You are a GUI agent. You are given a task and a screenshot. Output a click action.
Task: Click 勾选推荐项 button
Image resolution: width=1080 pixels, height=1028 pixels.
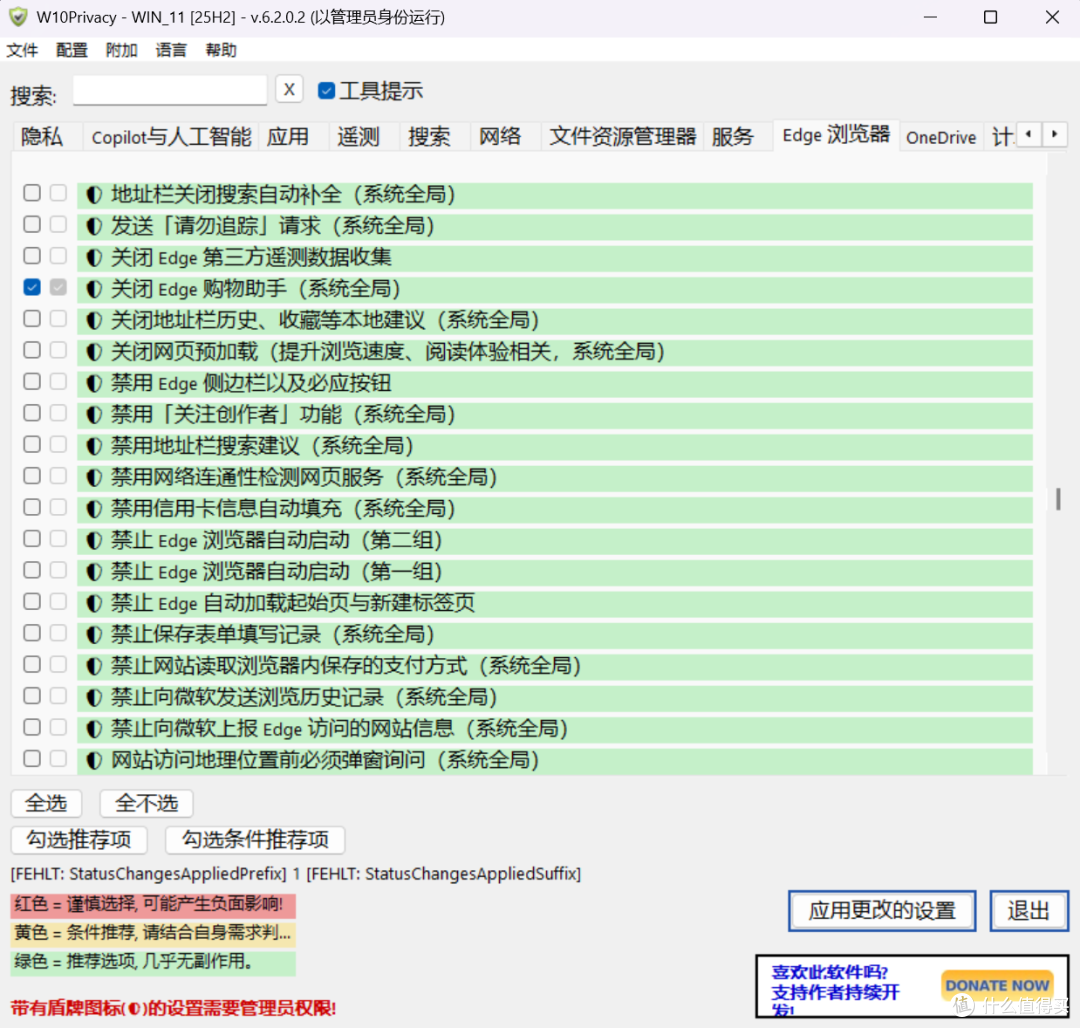pos(79,840)
